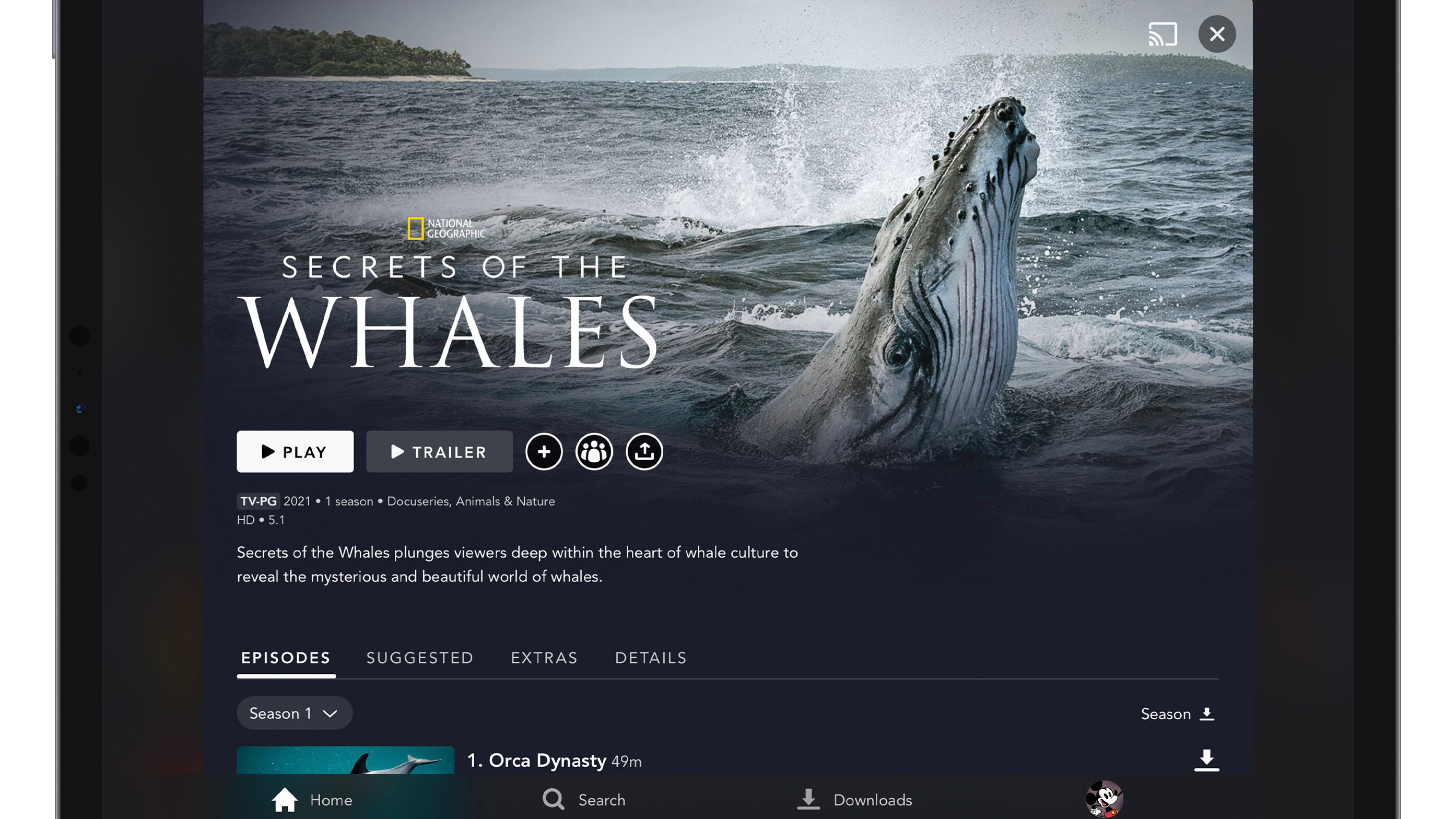Viewport: 1456px width, 819px height.
Task: Open the Mickey Mouse profile avatar
Action: pyautogui.click(x=1104, y=799)
